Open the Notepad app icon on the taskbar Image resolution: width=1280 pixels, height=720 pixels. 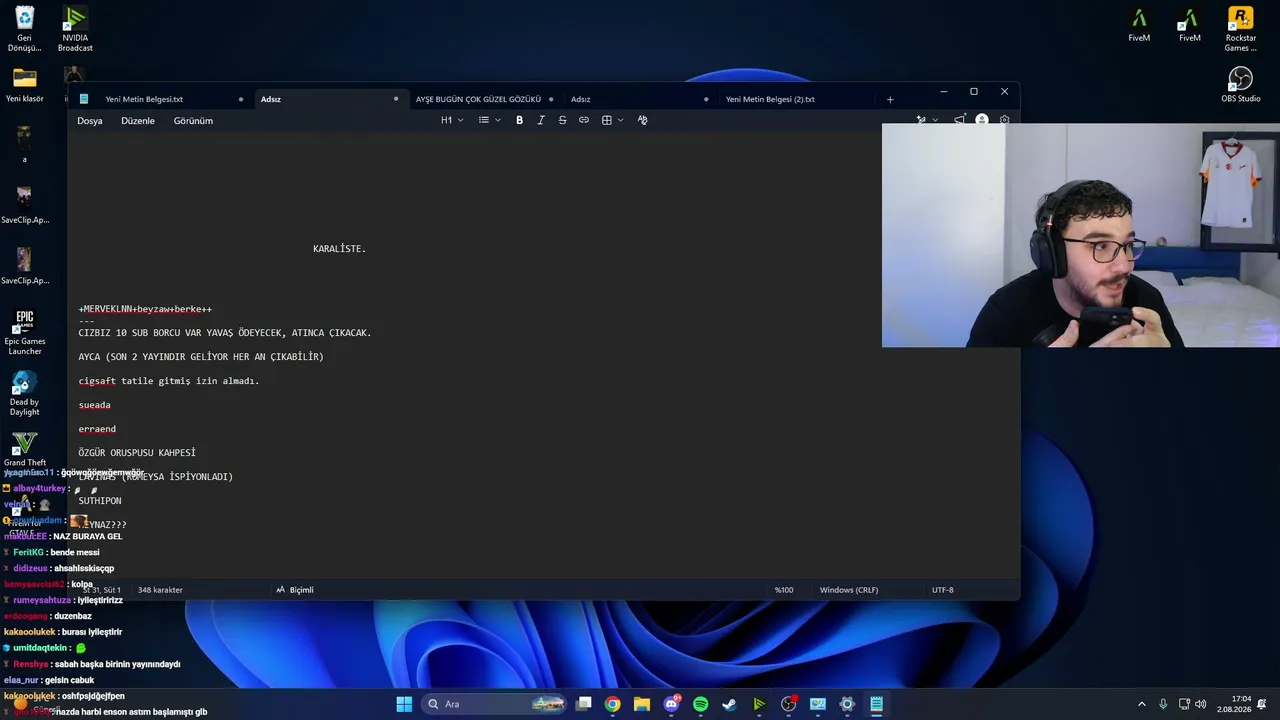876,704
